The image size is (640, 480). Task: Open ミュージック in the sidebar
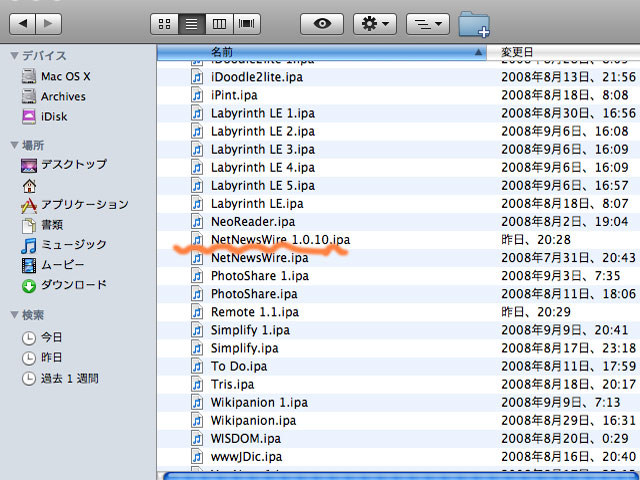point(64,245)
